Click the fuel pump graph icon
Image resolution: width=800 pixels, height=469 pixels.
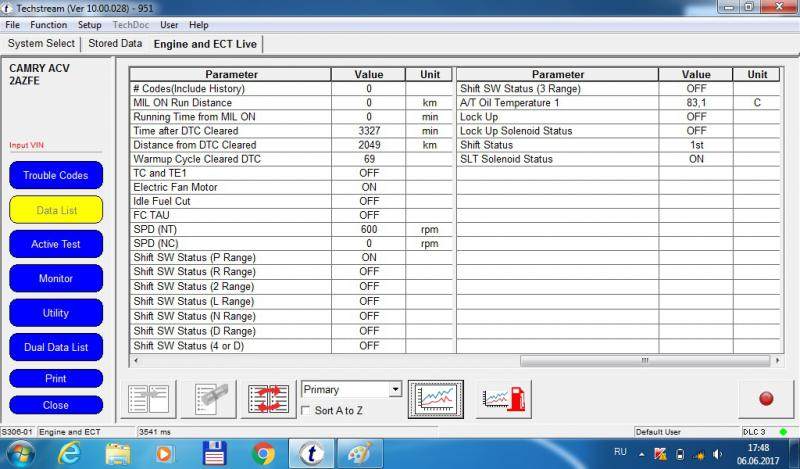(503, 398)
